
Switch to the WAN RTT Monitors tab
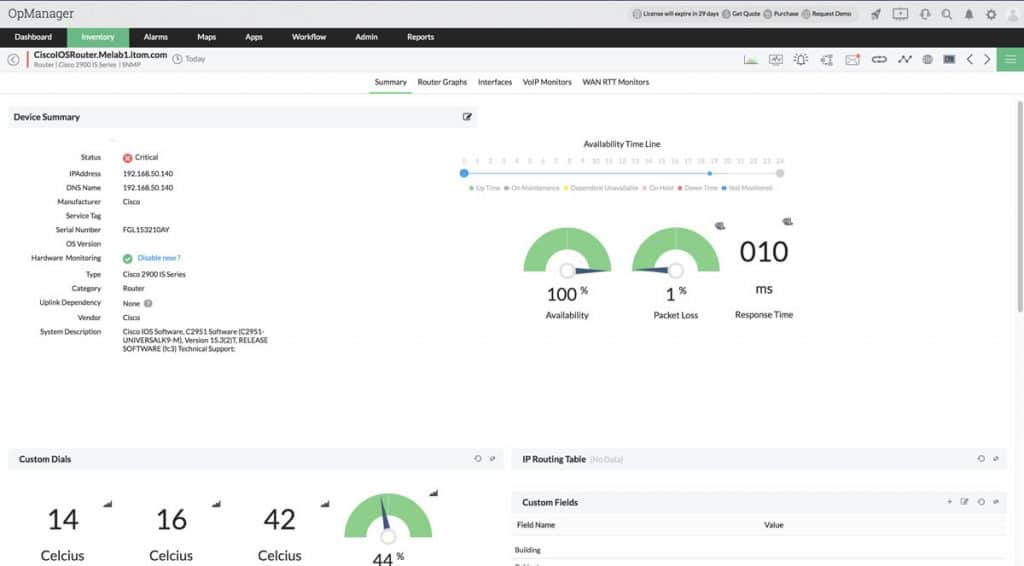(616, 82)
